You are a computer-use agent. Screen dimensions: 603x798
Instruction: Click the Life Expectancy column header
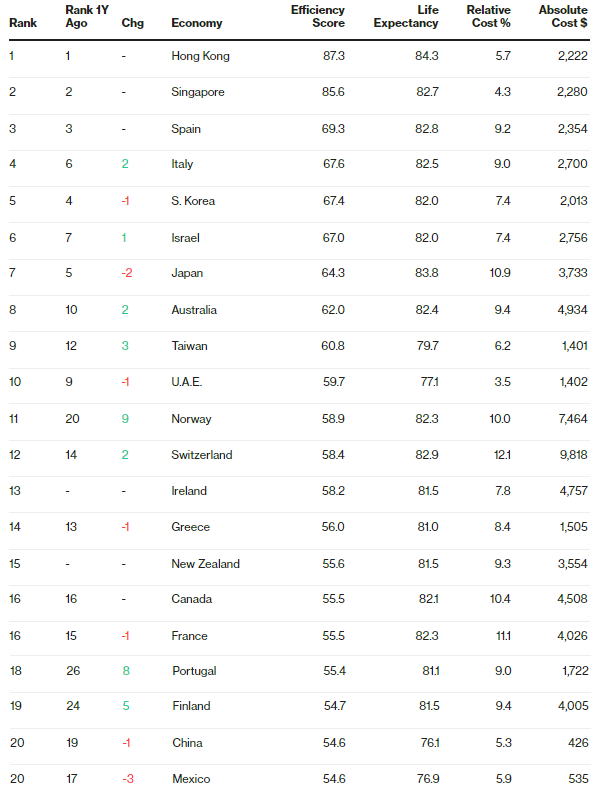point(406,16)
